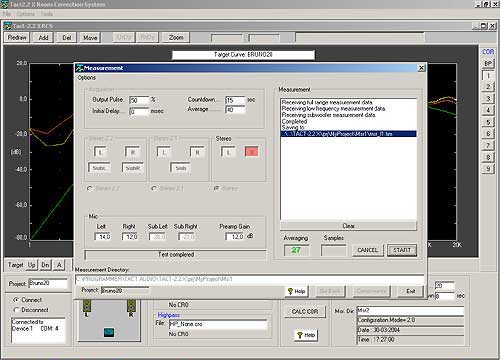Screen dimensions: 500x360
Task: Select correction slot 9 on the right
Action: click(488, 169)
